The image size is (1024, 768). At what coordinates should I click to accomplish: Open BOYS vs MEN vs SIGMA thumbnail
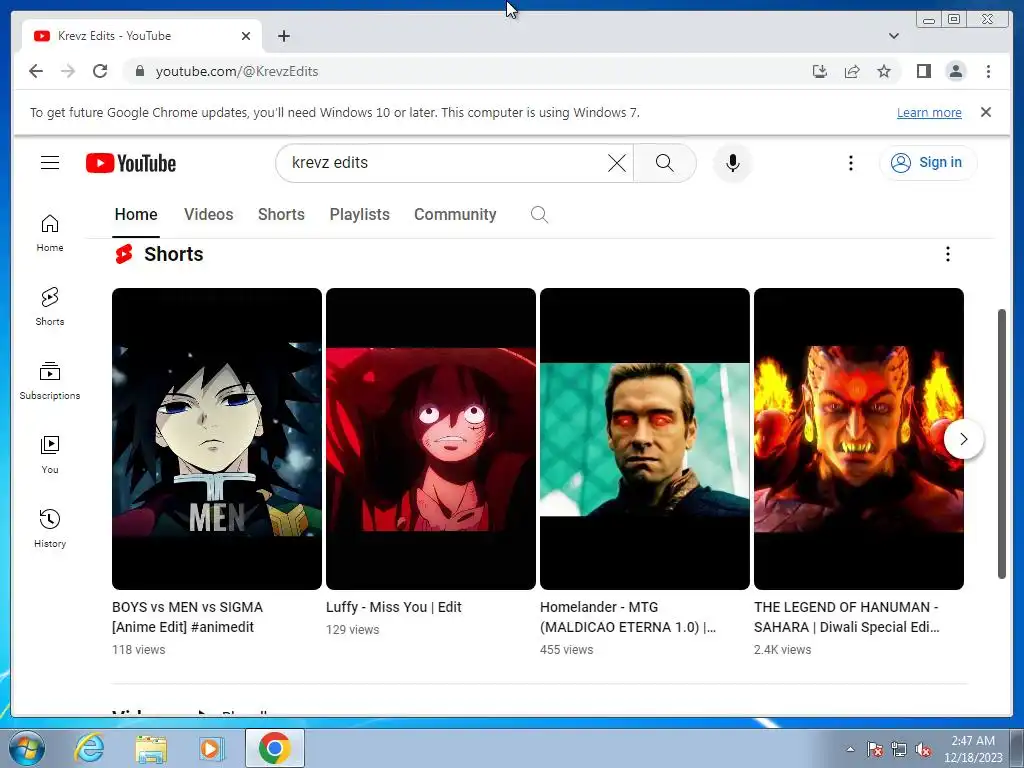pyautogui.click(x=217, y=439)
